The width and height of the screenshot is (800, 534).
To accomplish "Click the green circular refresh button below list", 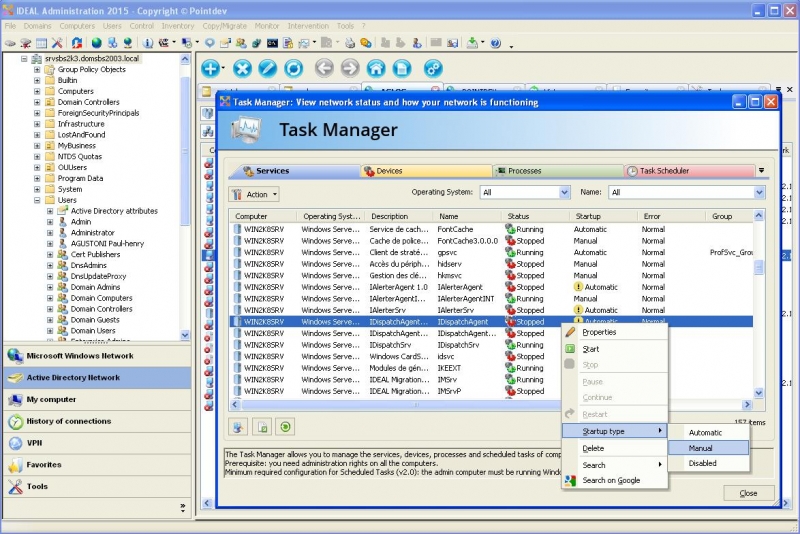I will tap(286, 427).
